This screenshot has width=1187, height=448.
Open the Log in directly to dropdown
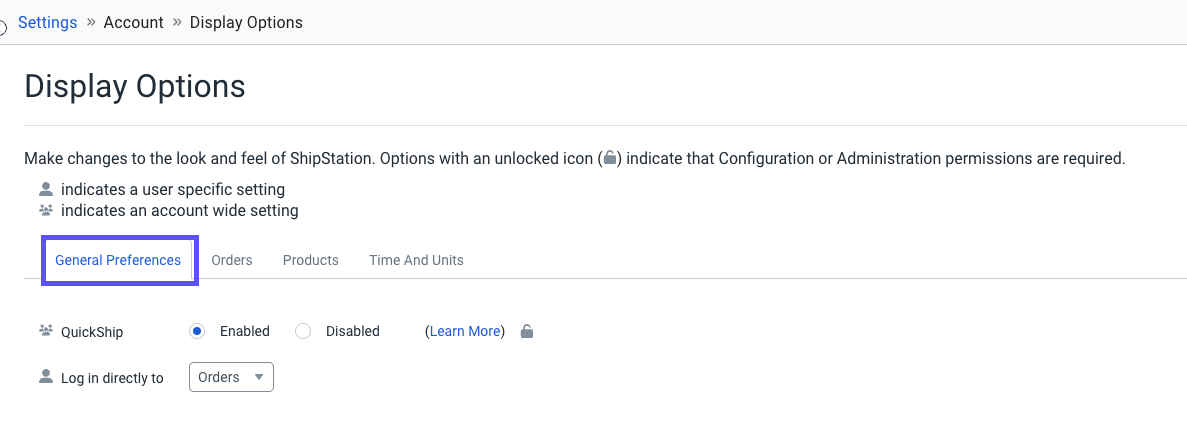pyautogui.click(x=231, y=377)
